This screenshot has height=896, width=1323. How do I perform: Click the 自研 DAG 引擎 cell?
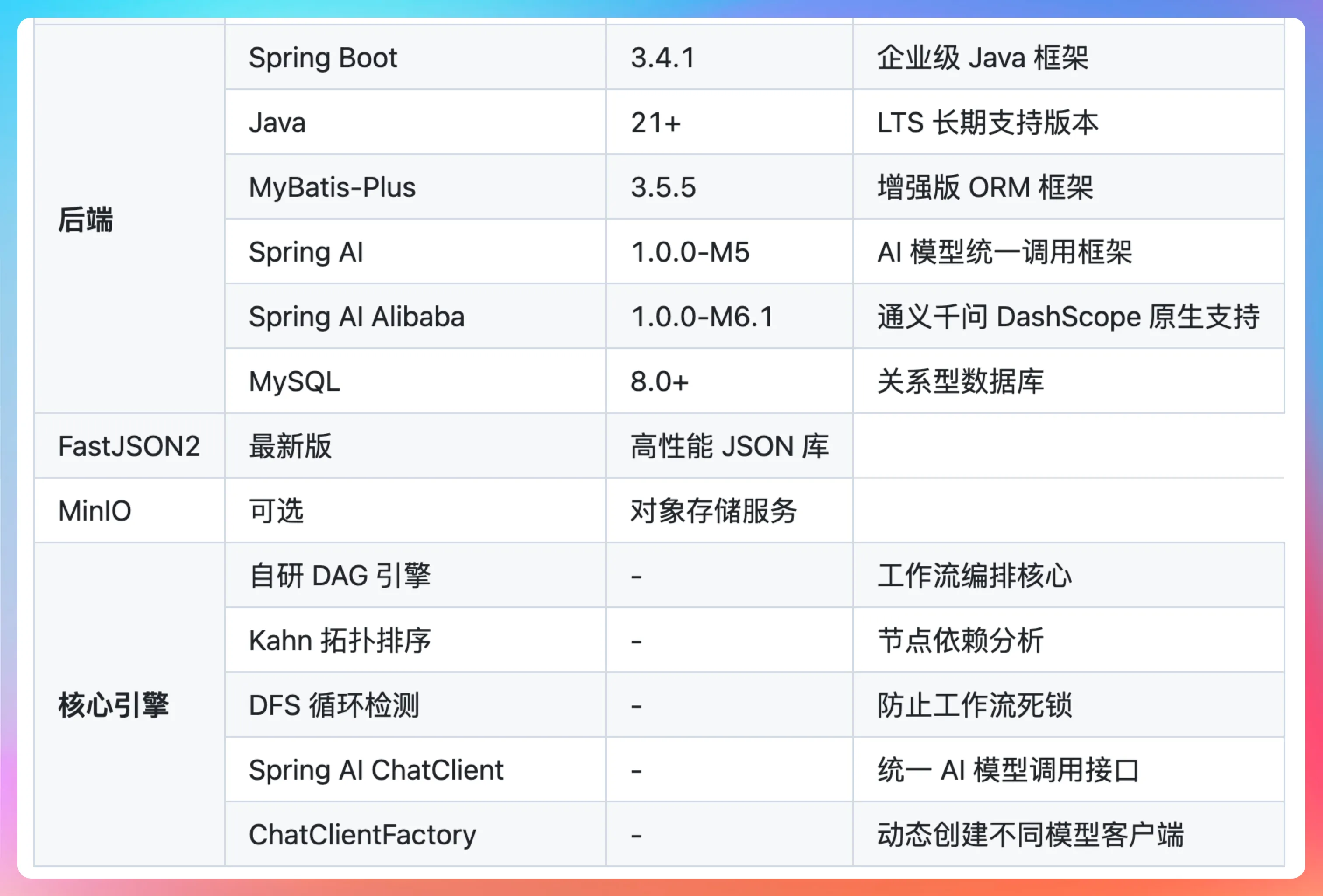point(340,575)
